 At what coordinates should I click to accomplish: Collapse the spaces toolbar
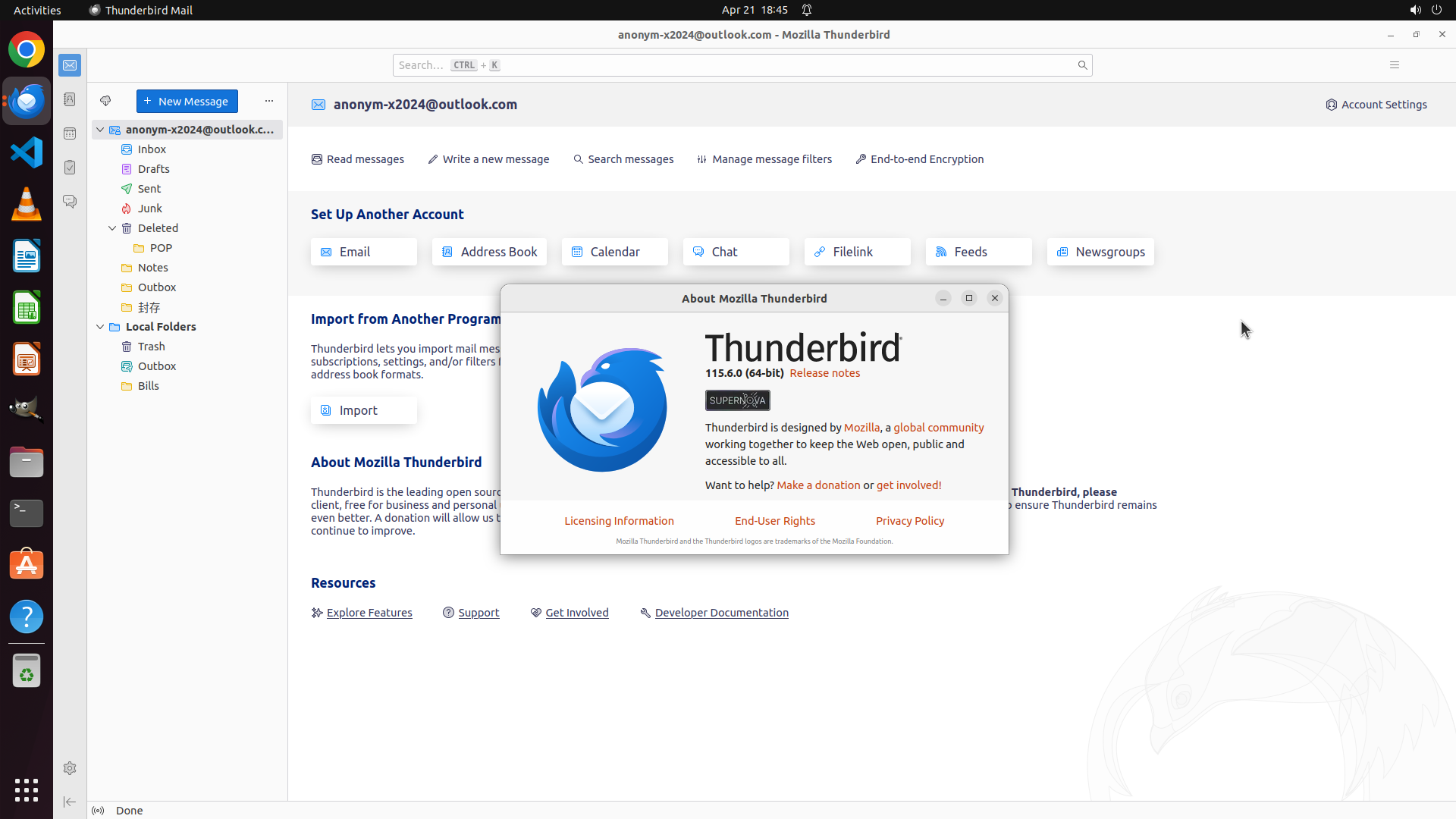pos(70,802)
